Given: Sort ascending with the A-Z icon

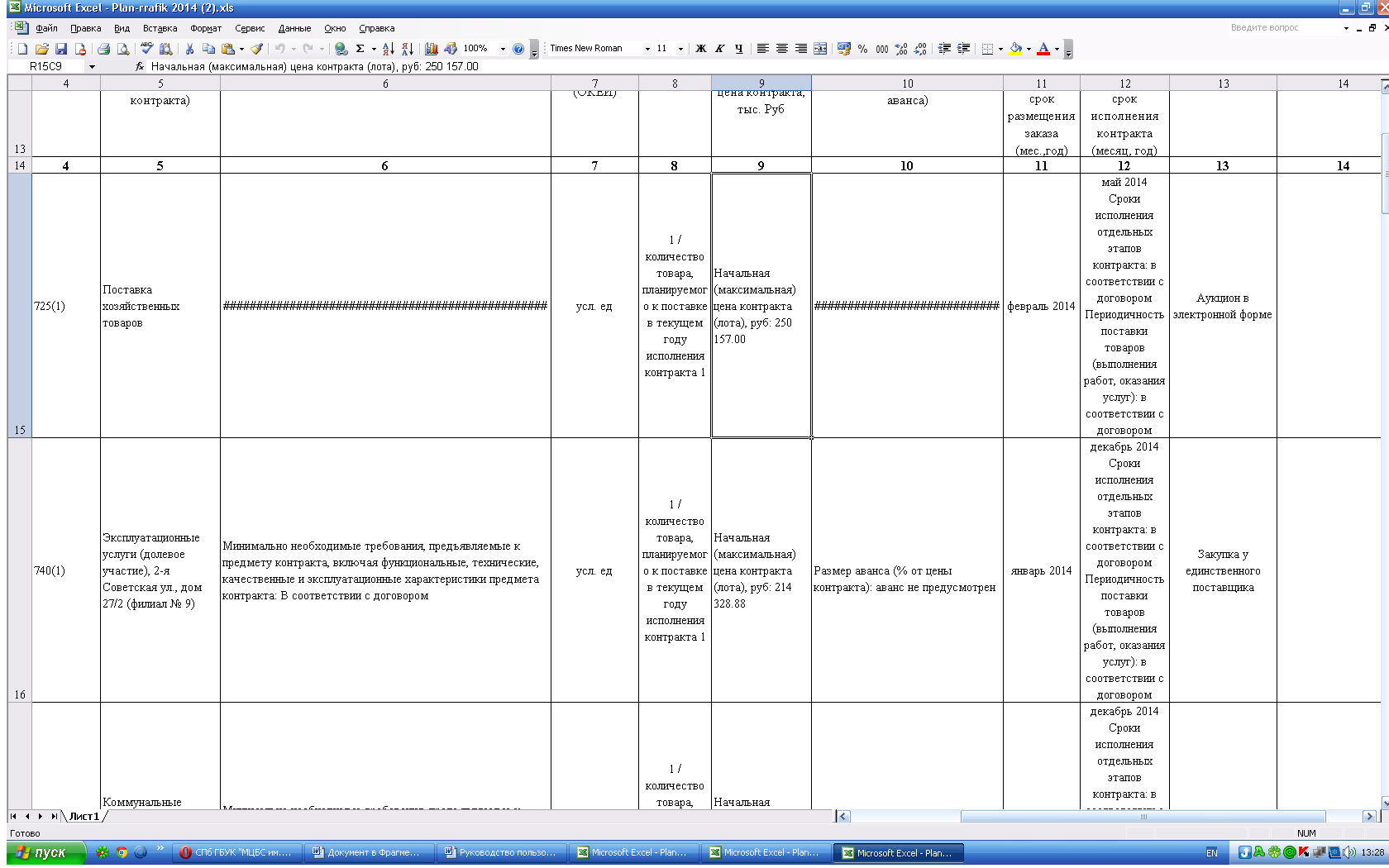Looking at the screenshot, I should coord(388,49).
